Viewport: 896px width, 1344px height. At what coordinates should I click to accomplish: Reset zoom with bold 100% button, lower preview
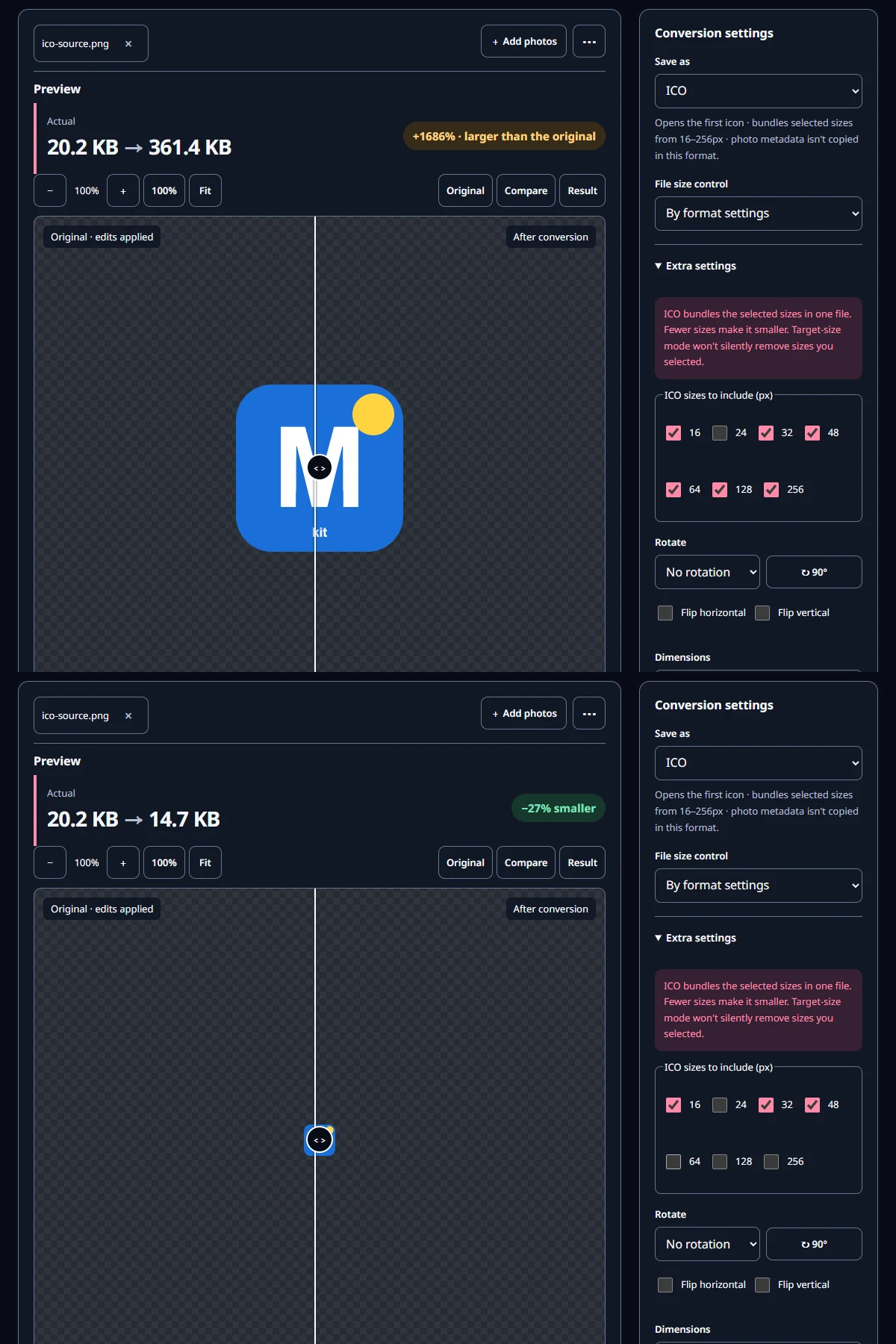164,862
